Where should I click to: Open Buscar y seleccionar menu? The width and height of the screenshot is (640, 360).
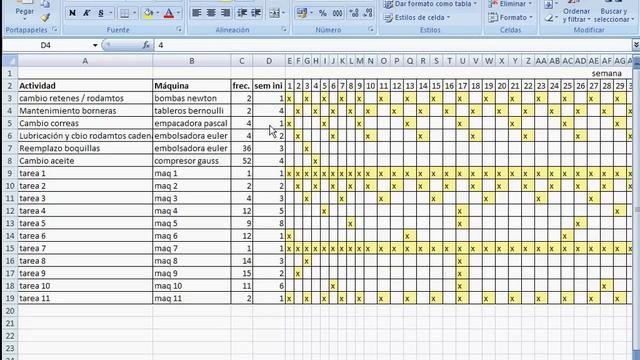click(x=613, y=15)
